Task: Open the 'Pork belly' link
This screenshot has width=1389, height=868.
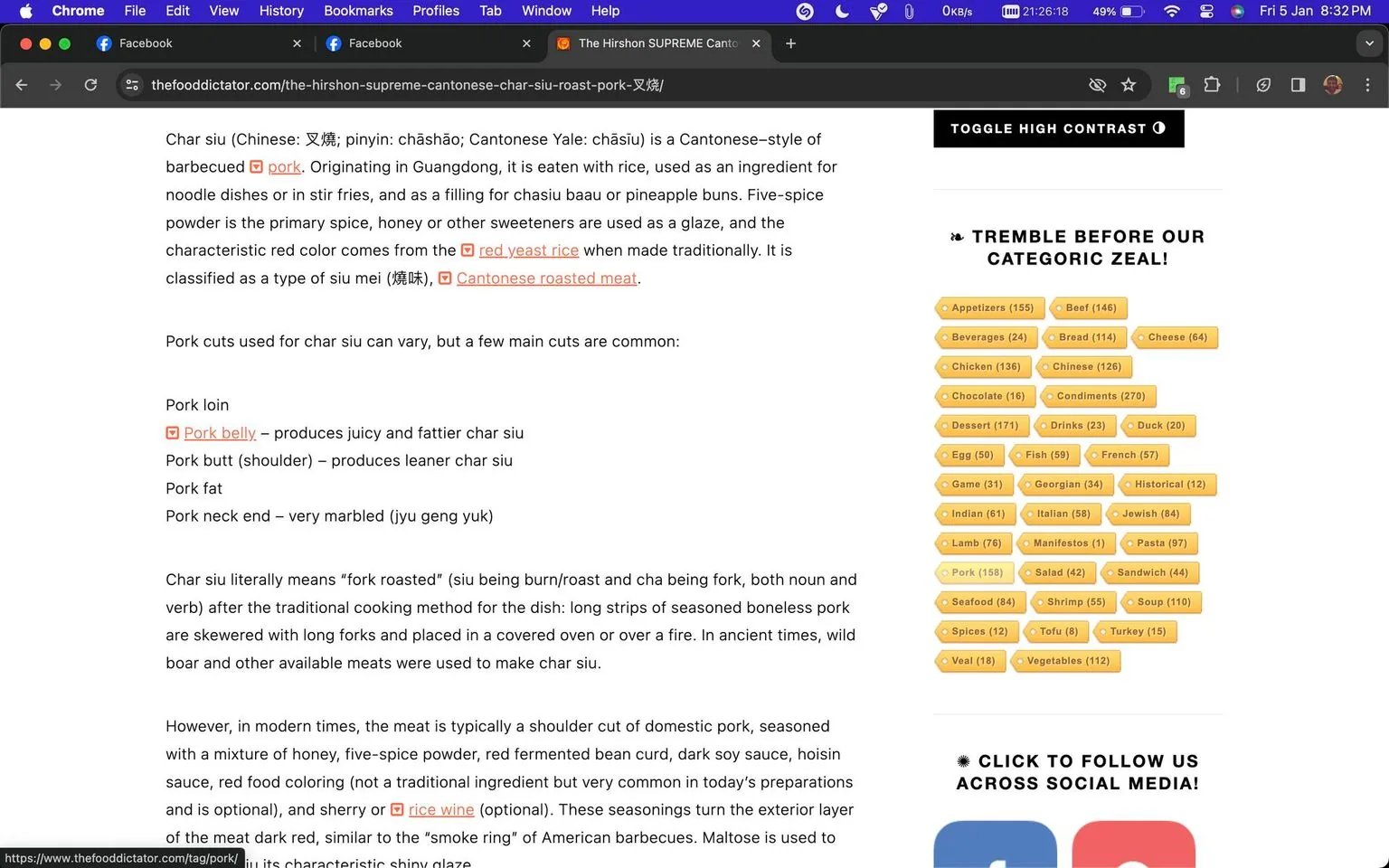Action: (x=220, y=433)
